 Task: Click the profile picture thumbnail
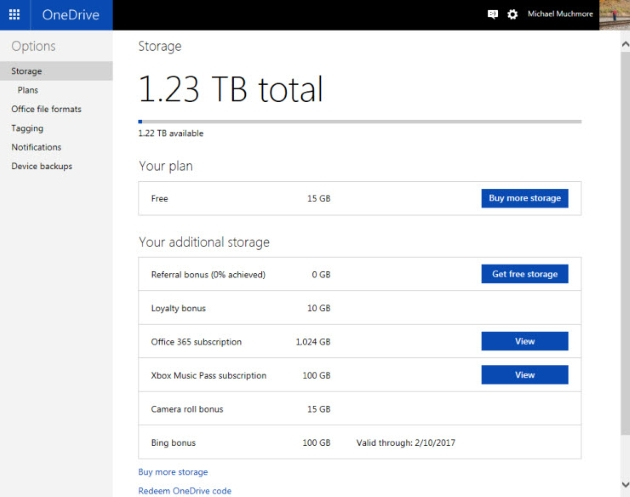[615, 14]
